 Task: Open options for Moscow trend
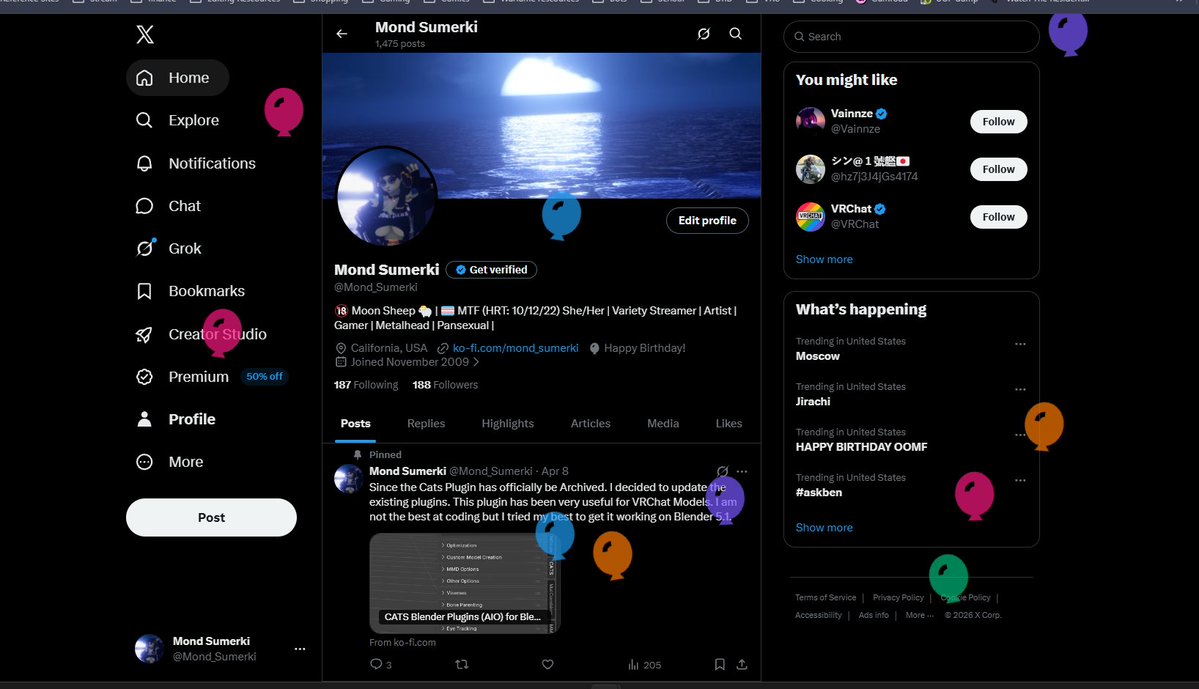[1020, 344]
